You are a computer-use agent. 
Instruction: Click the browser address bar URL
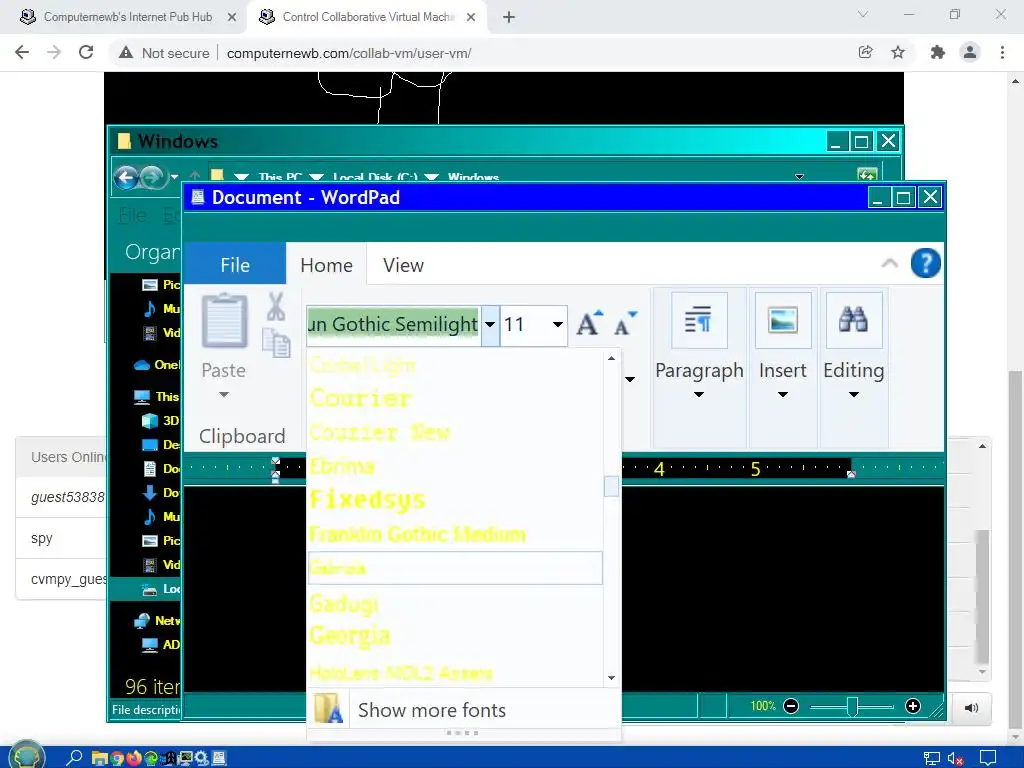[x=349, y=53]
